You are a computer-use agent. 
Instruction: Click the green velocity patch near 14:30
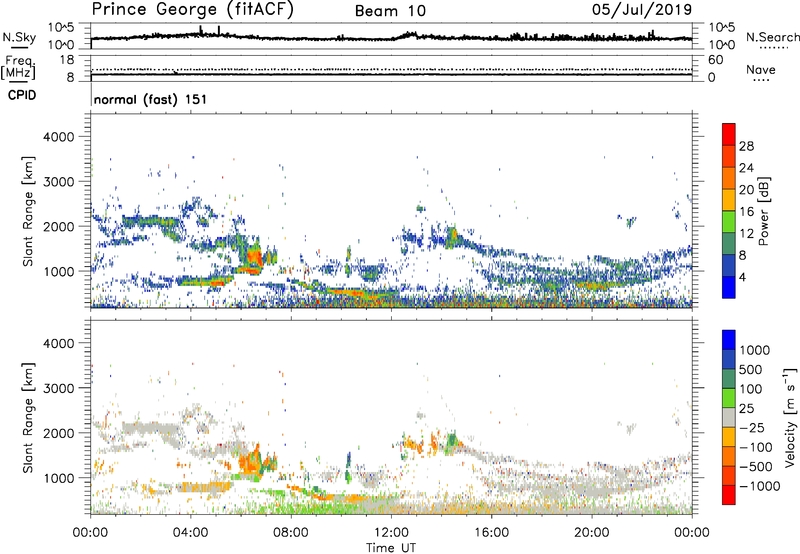coord(452,440)
